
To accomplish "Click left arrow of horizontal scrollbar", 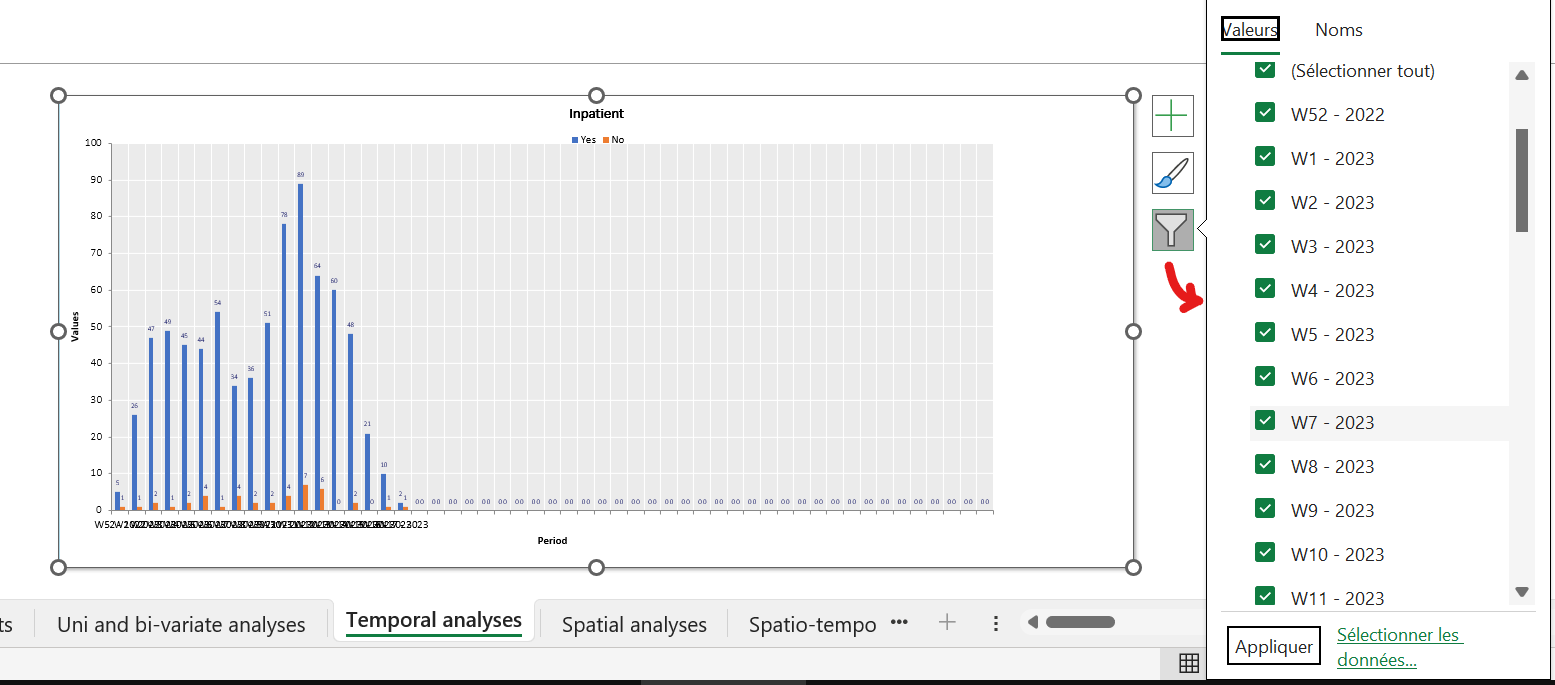I will (x=1033, y=622).
